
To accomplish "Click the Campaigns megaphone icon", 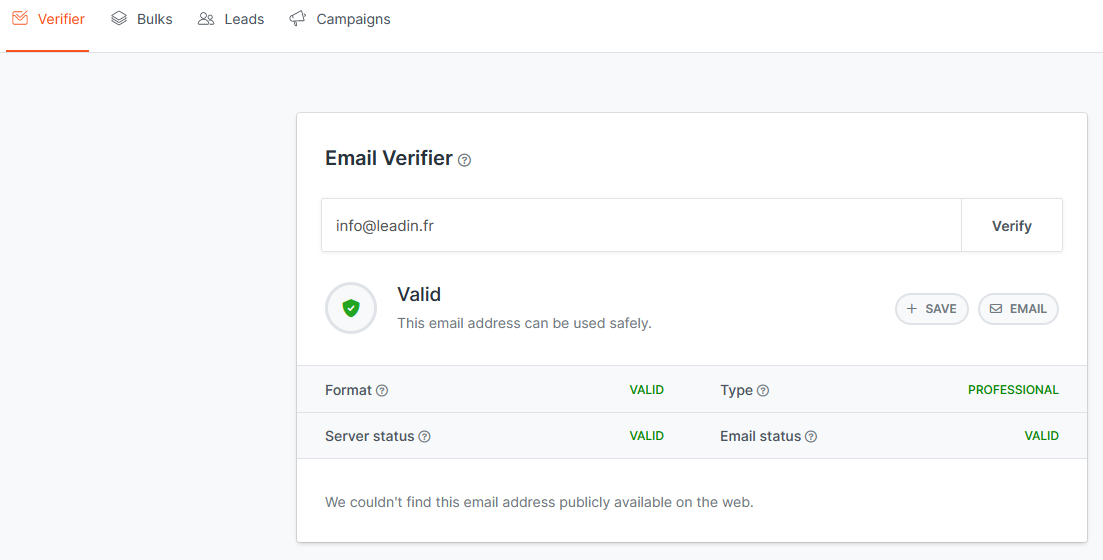I will tap(297, 19).
